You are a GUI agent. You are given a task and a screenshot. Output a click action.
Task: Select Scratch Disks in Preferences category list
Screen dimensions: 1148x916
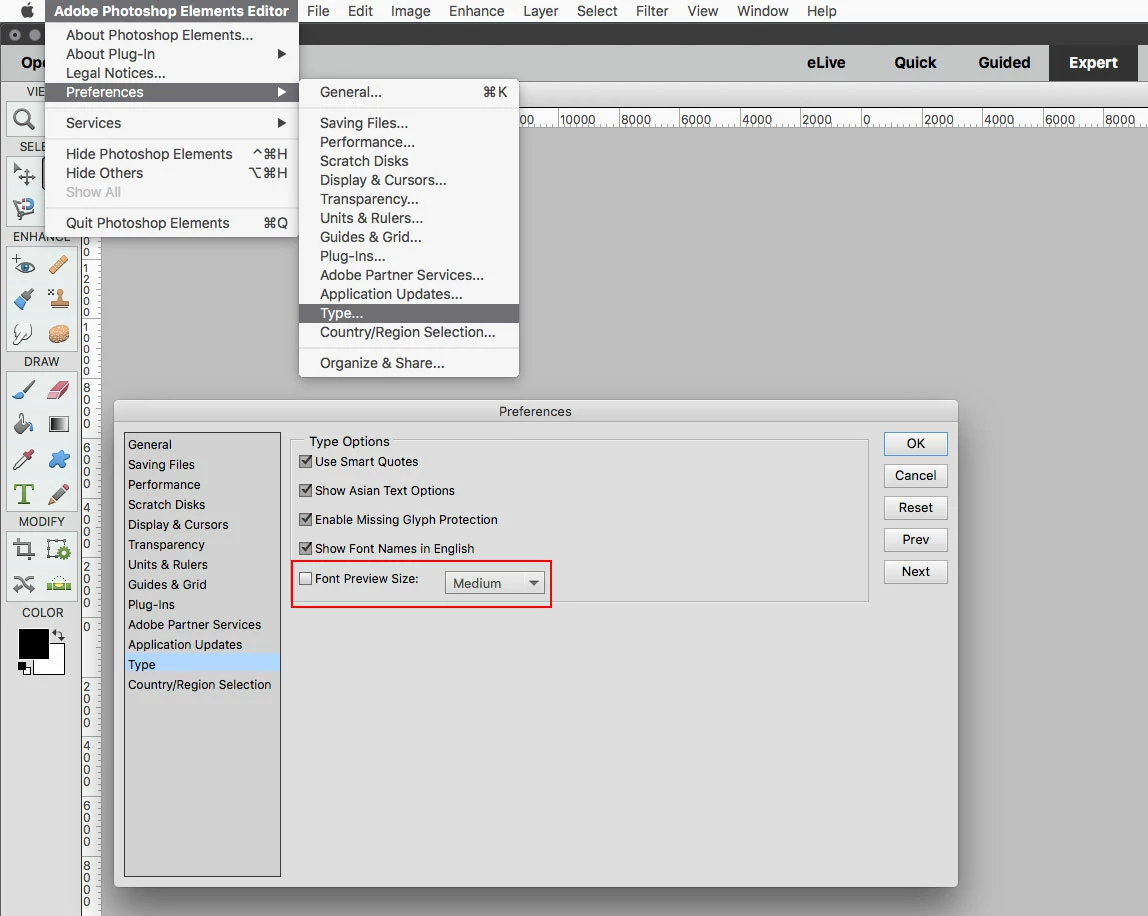point(202,504)
